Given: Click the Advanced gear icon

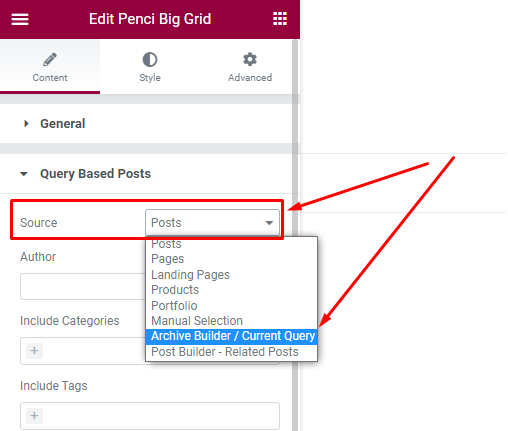Looking at the screenshot, I should [250, 60].
